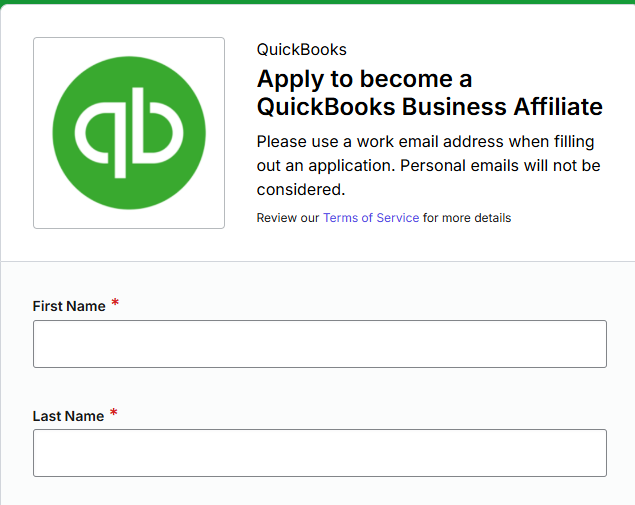Image resolution: width=635 pixels, height=505 pixels.
Task: Click the word 'considered.' in the description
Action: pos(301,190)
